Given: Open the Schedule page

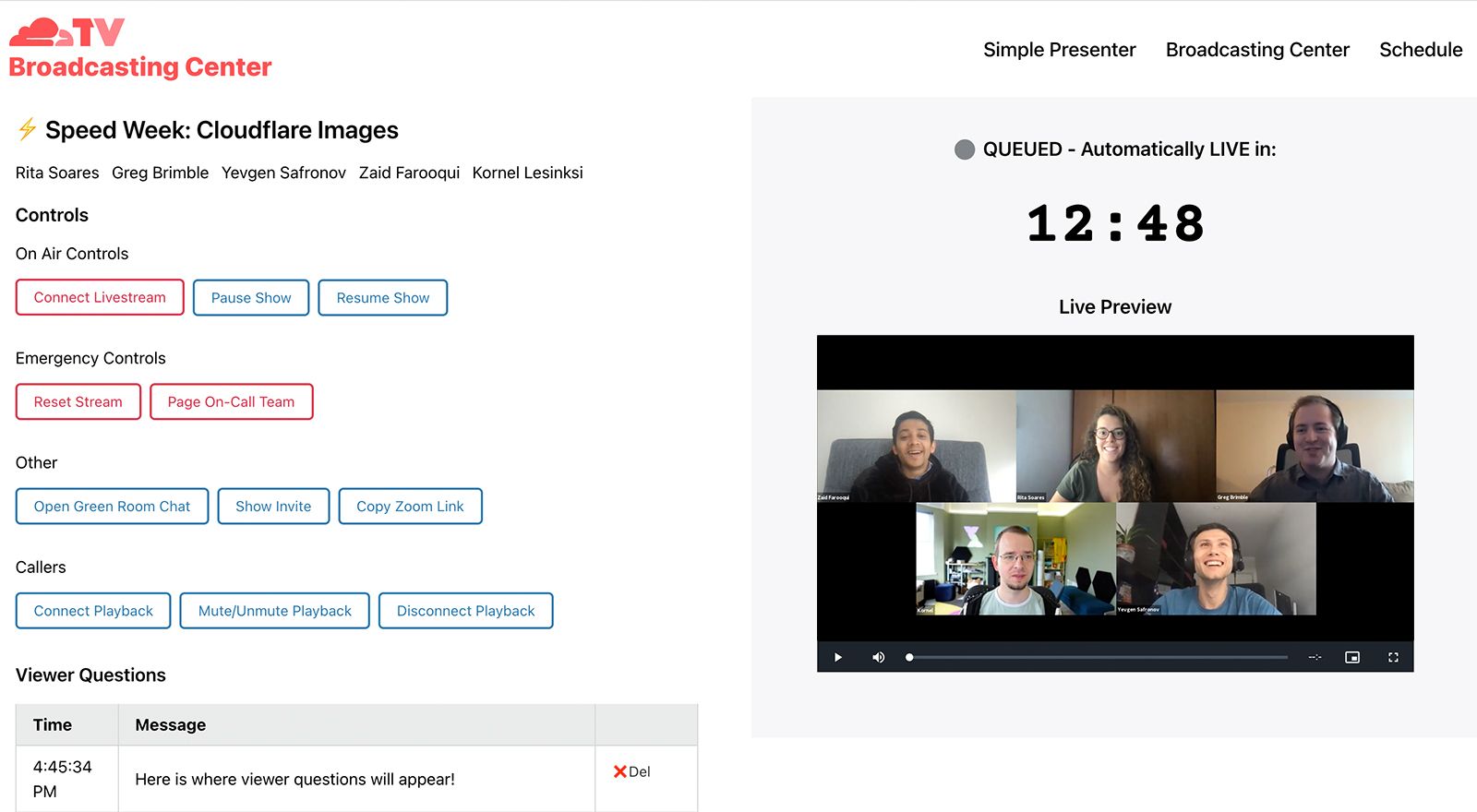Looking at the screenshot, I should pyautogui.click(x=1421, y=50).
